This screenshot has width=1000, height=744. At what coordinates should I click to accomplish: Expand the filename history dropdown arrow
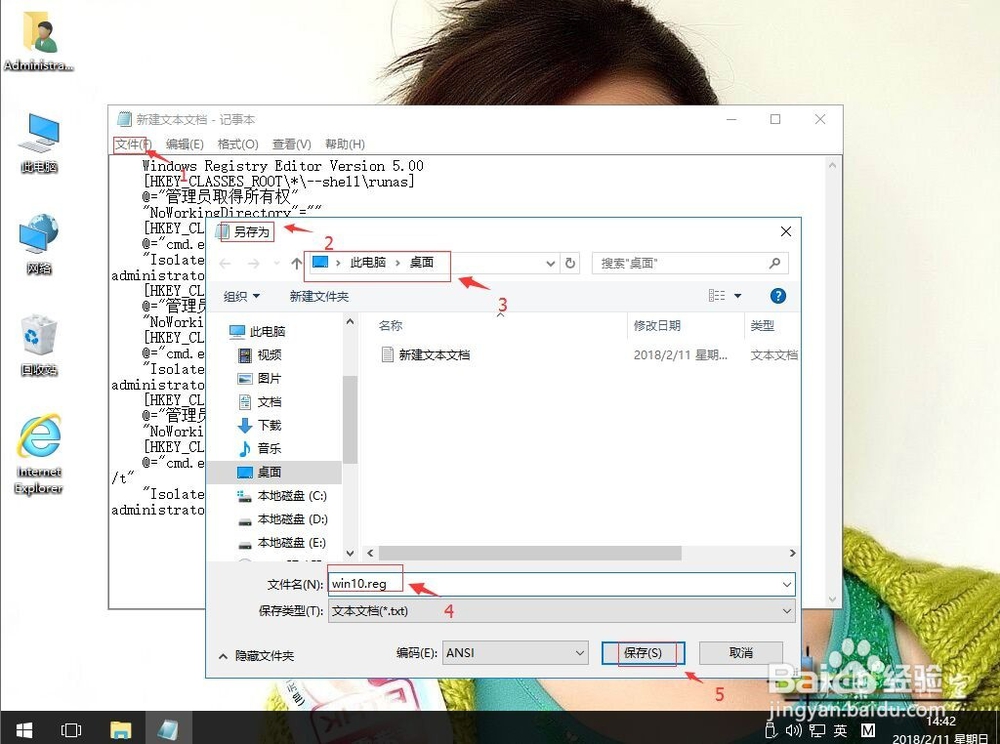(786, 584)
